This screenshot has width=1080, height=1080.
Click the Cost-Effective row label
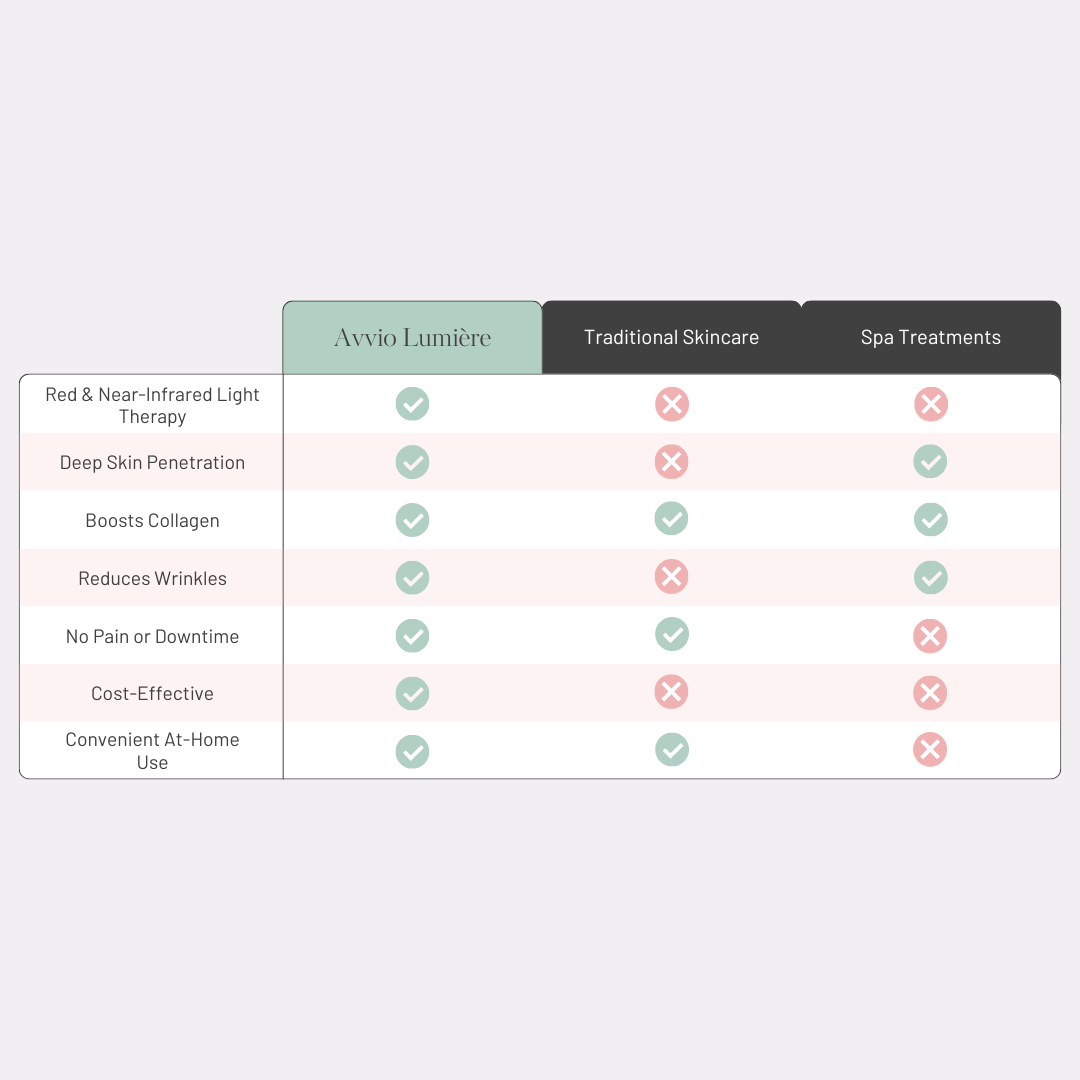(152, 693)
